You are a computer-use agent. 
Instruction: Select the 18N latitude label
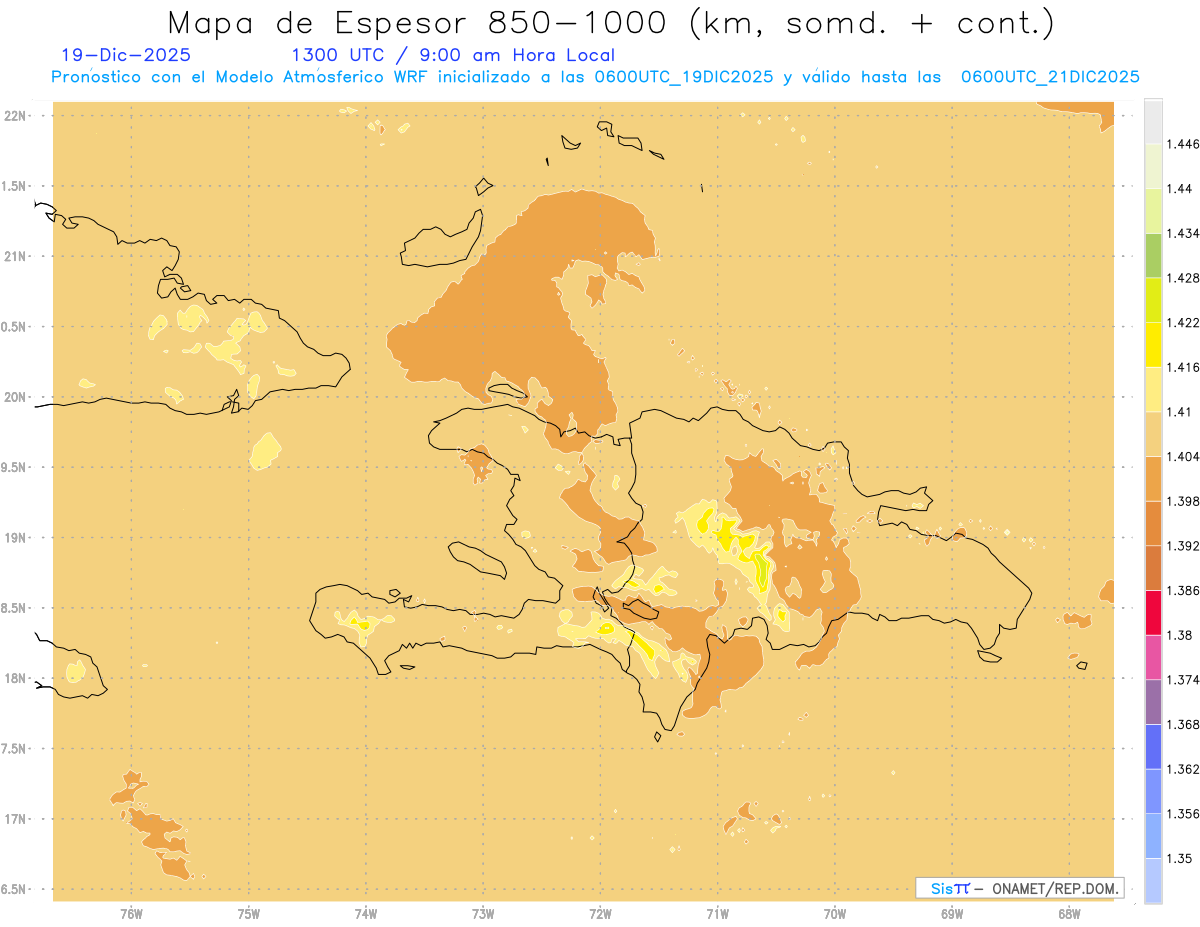coord(17,678)
